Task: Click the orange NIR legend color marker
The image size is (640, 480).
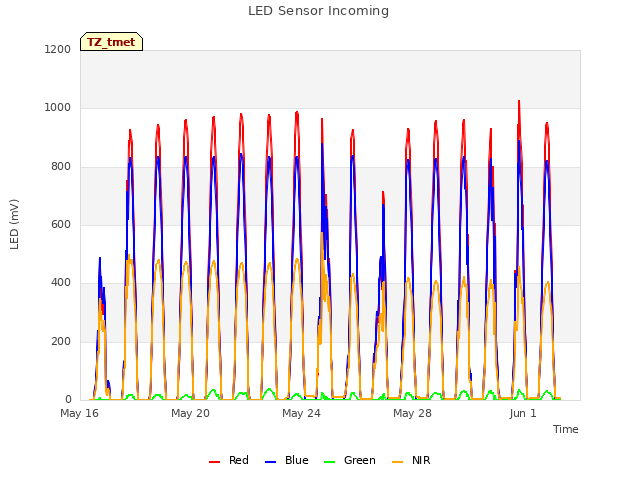Action: coord(397,462)
